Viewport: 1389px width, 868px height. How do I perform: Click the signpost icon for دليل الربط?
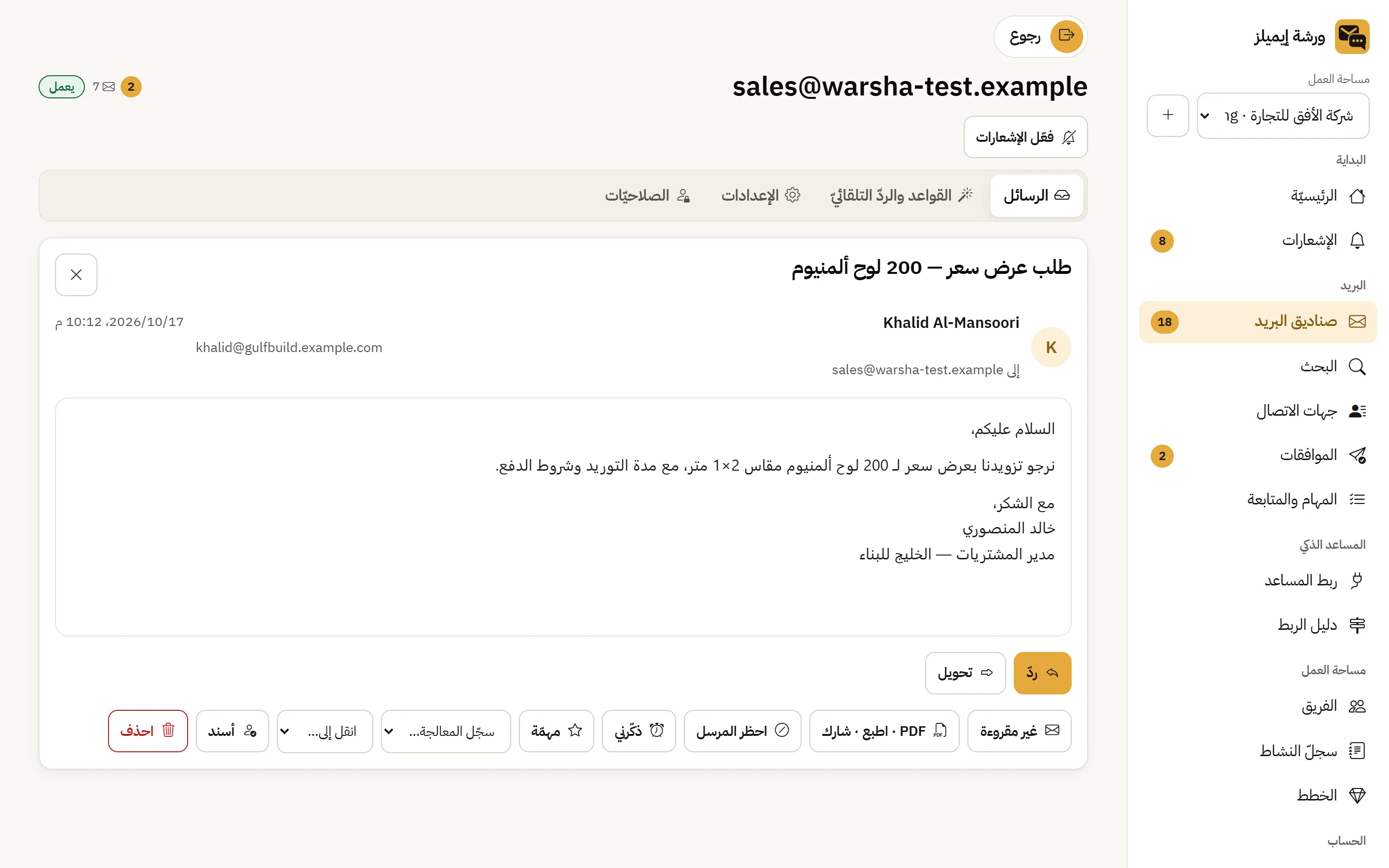pos(1357,624)
